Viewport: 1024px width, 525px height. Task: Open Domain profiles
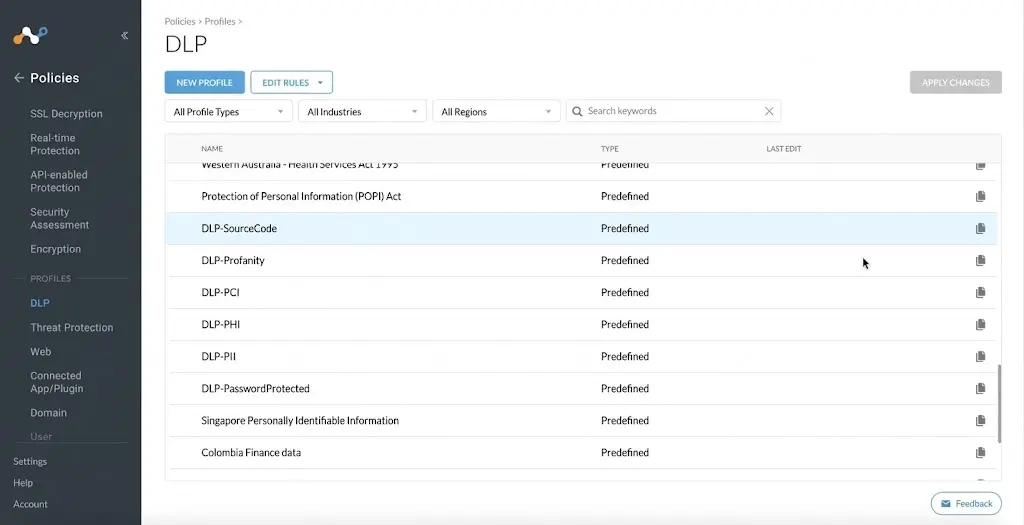(x=48, y=413)
